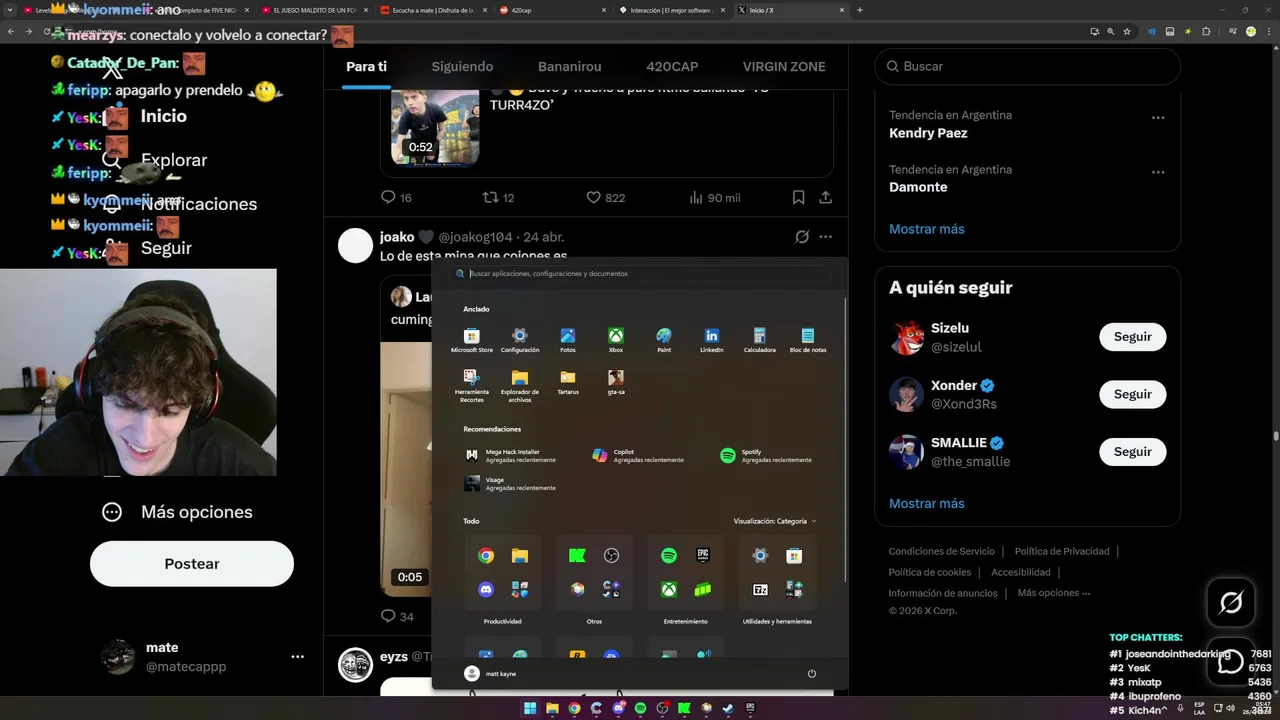Switch to the Siguiendo tab

462,66
